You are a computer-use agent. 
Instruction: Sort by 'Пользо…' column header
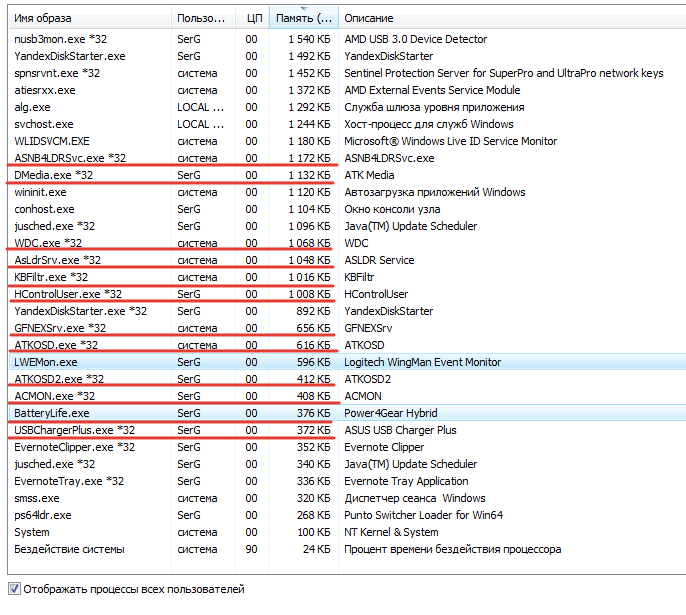(x=201, y=18)
